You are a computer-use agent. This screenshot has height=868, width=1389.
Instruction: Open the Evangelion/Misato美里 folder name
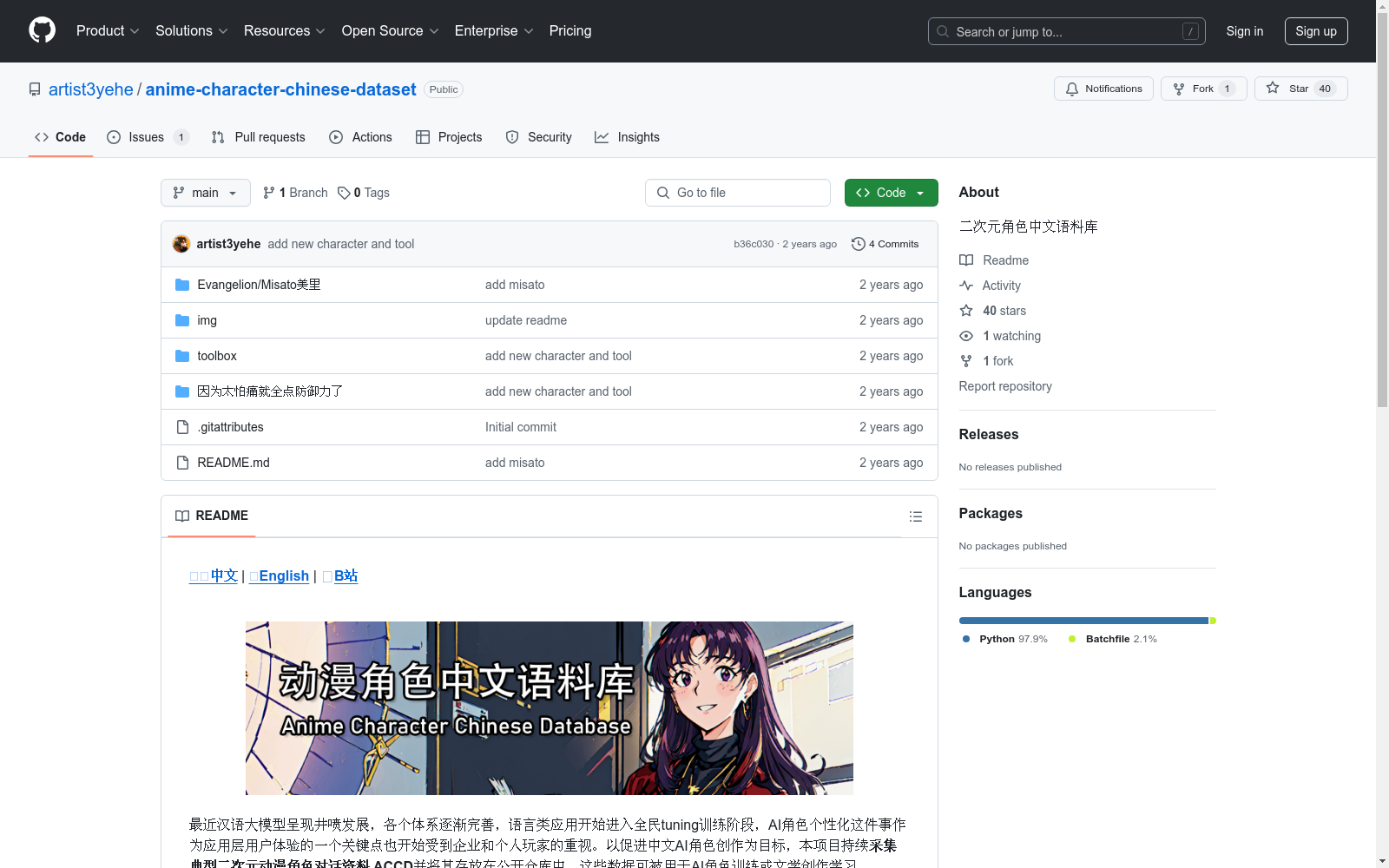coord(259,285)
